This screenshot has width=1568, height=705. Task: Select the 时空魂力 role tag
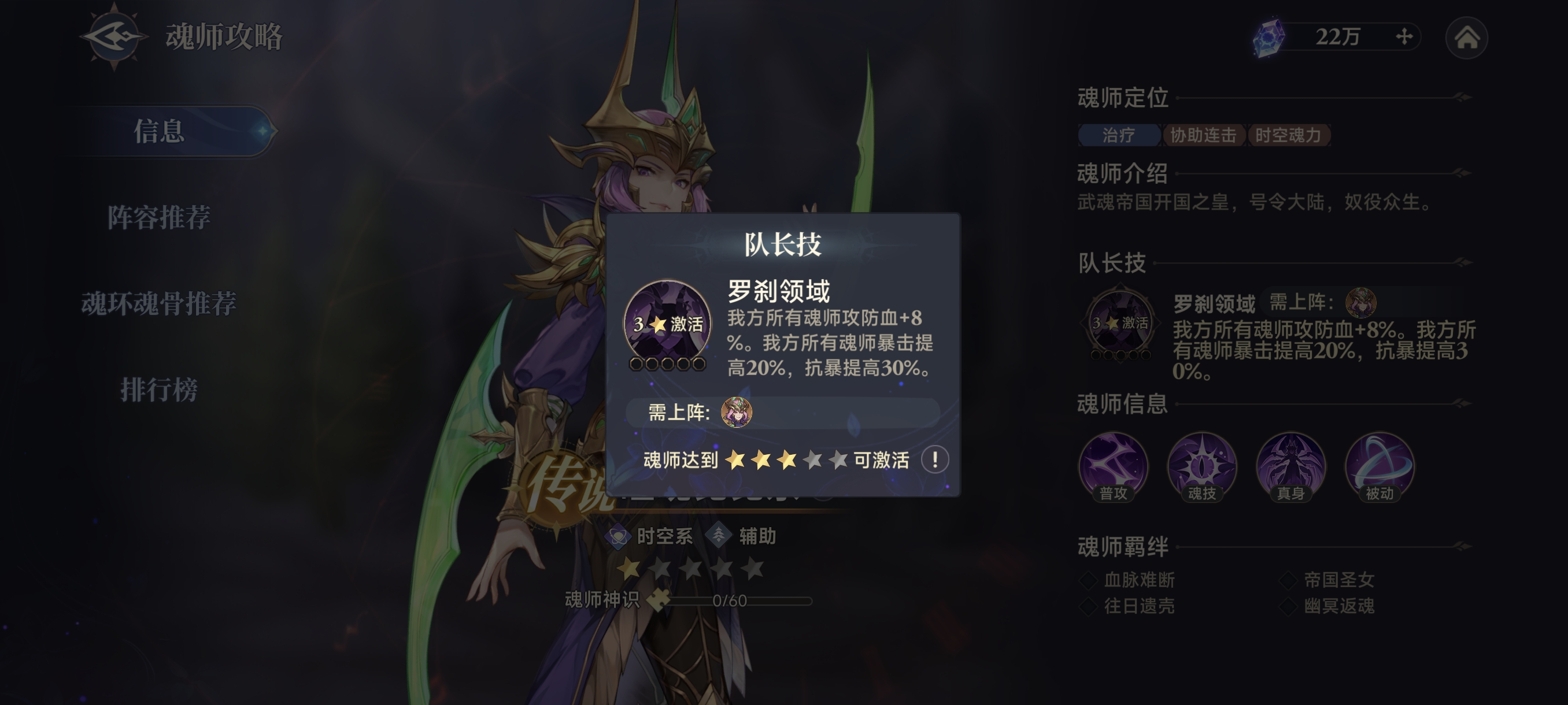coord(1289,135)
